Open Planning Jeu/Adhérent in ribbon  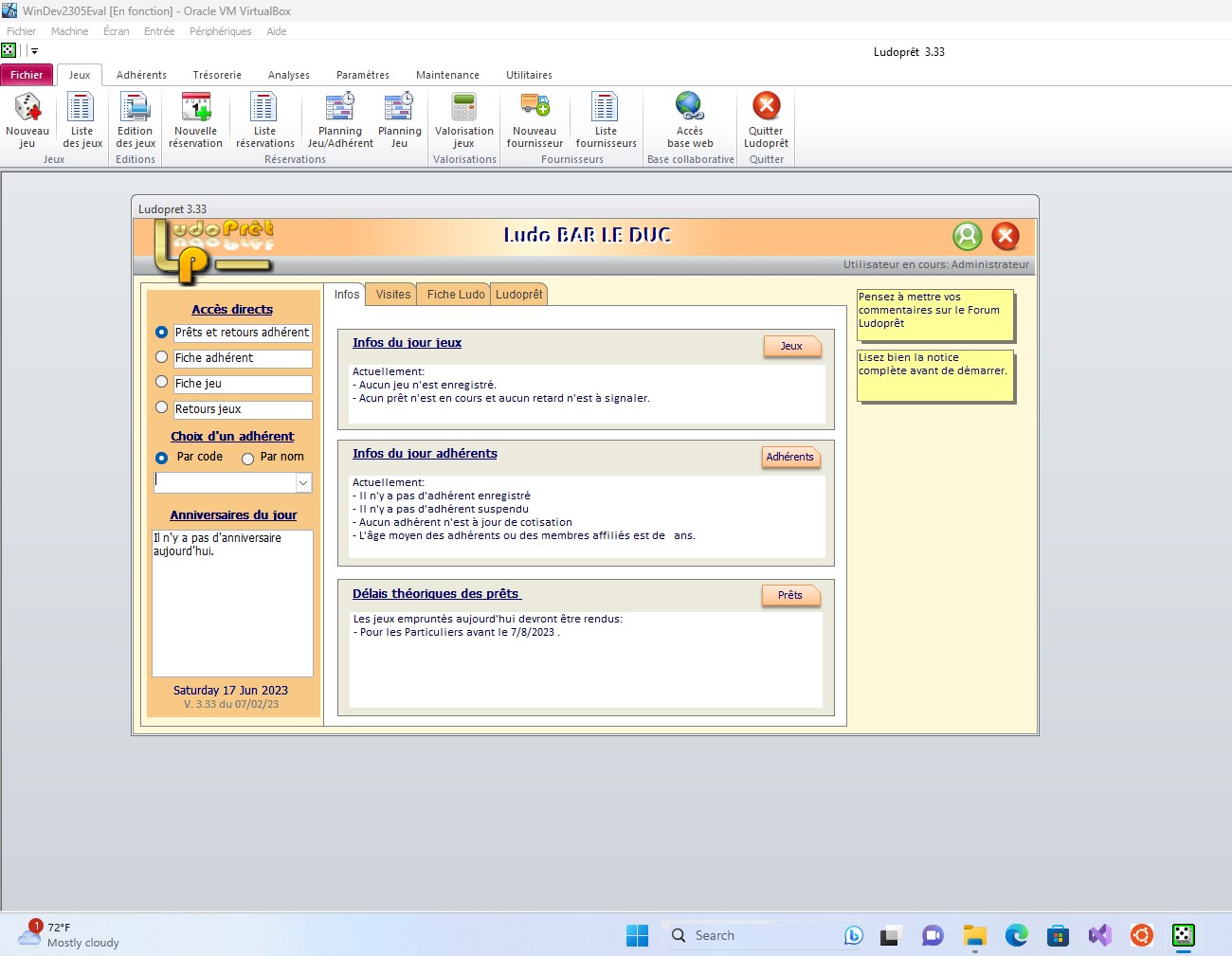point(340,107)
